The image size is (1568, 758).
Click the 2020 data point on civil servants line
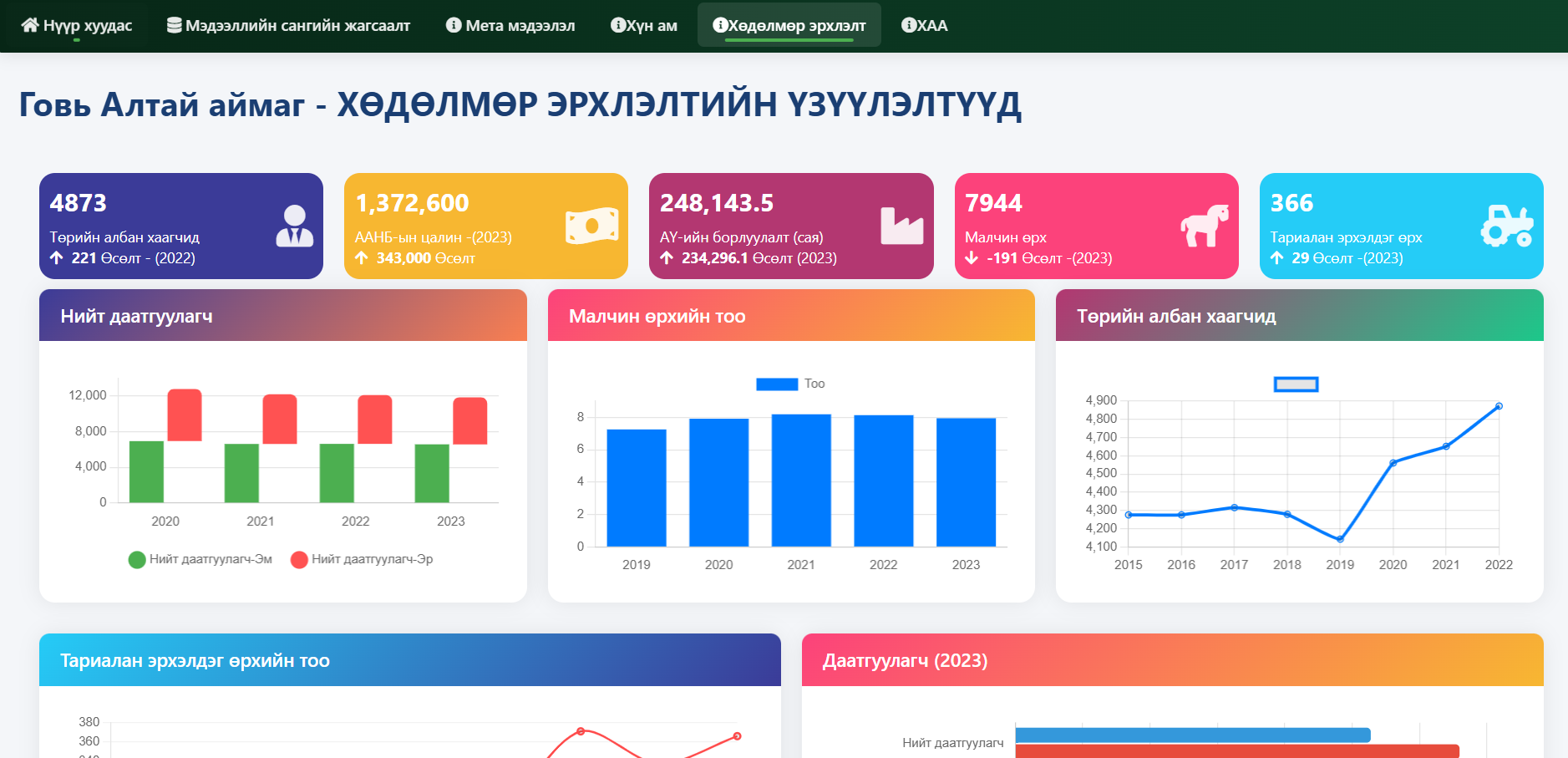pyautogui.click(x=1393, y=463)
